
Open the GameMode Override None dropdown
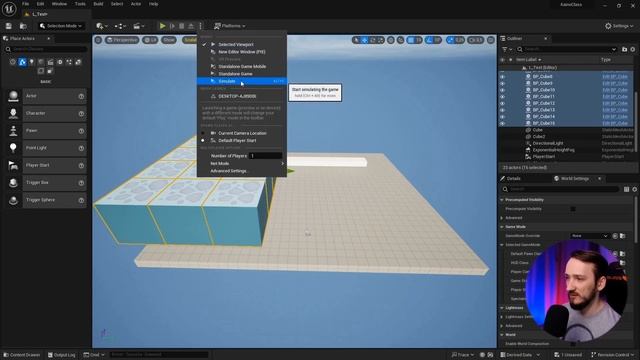[x=590, y=236]
